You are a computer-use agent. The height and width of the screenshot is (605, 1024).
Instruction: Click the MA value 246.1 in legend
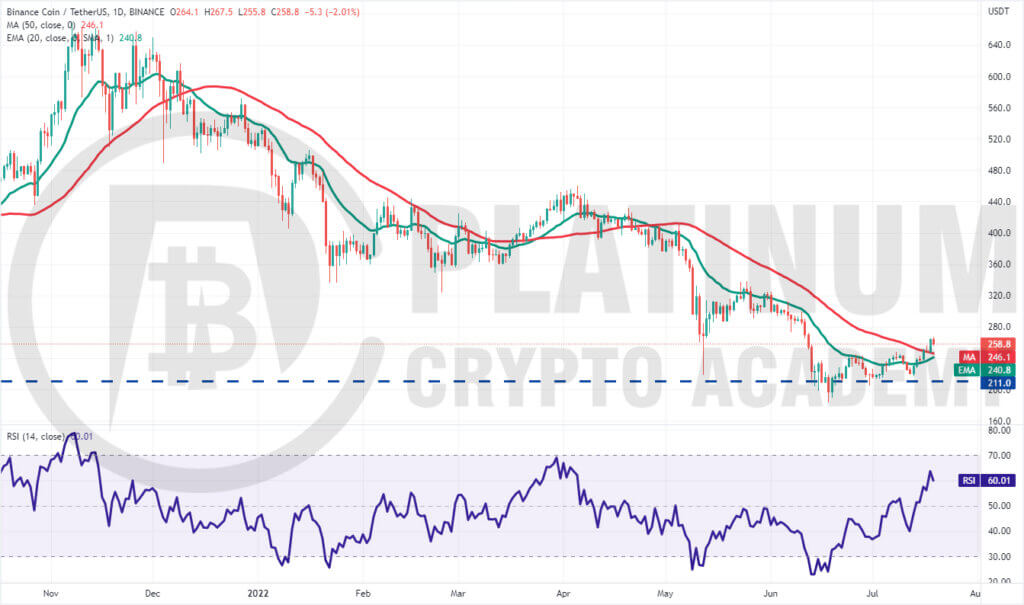tap(92, 25)
